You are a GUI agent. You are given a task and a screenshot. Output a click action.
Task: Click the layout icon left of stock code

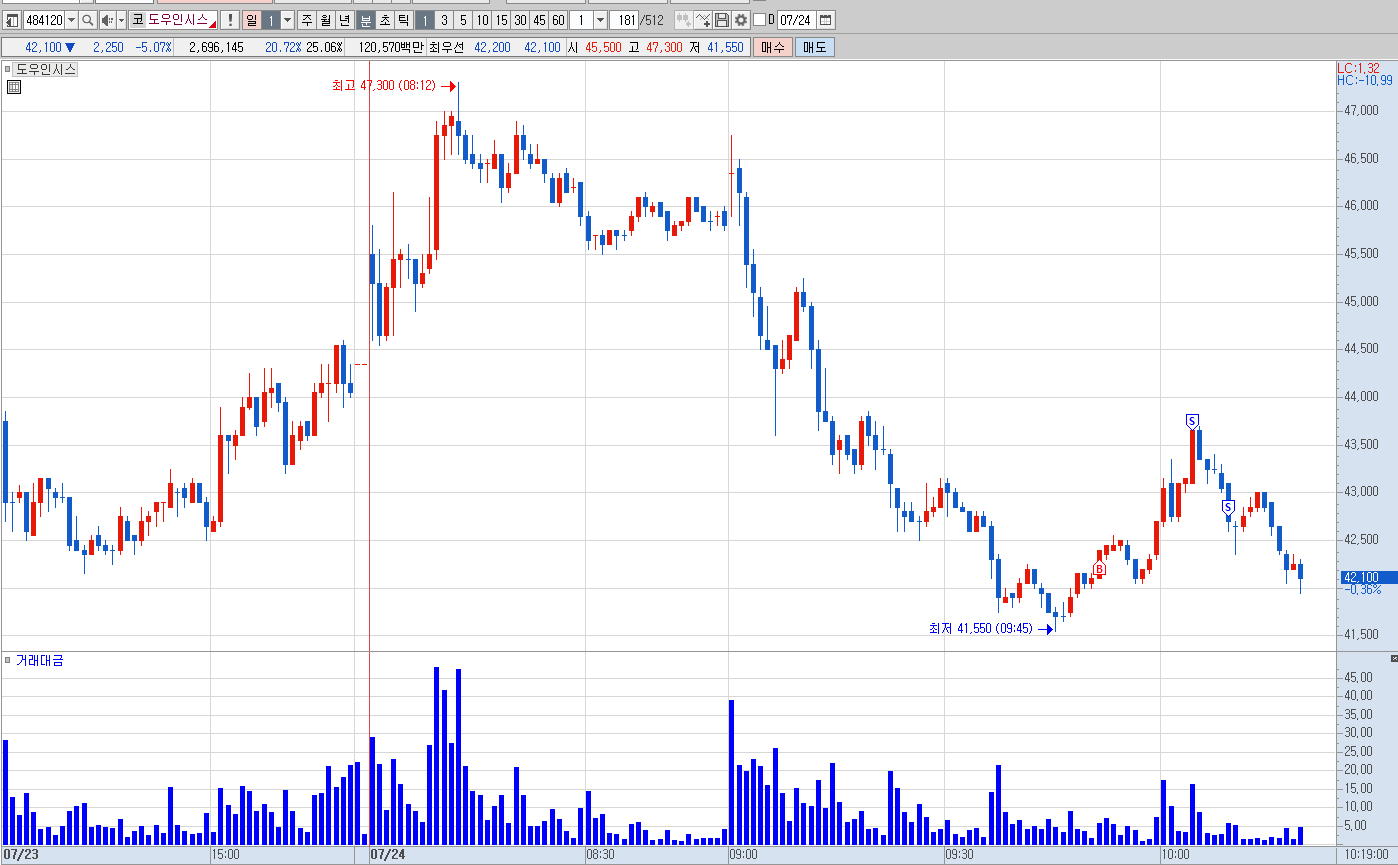(x=13, y=20)
